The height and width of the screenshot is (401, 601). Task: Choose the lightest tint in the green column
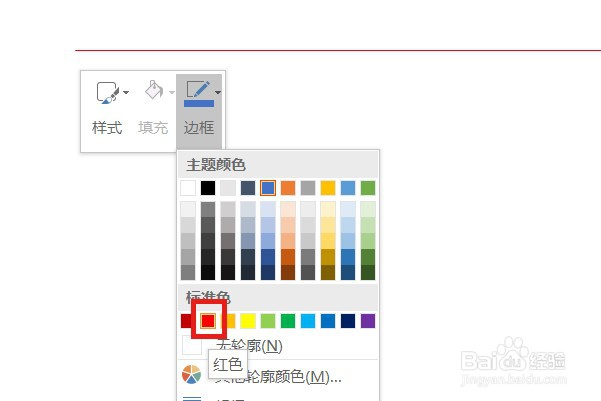click(368, 210)
